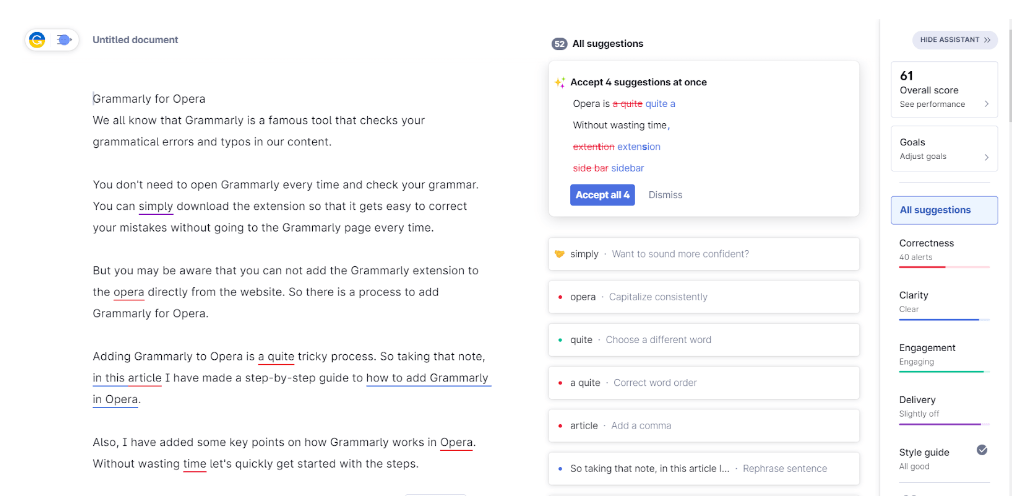Image resolution: width=1023 pixels, height=496 pixels.
Task: Click the Style guide checkmark icon
Action: [982, 450]
